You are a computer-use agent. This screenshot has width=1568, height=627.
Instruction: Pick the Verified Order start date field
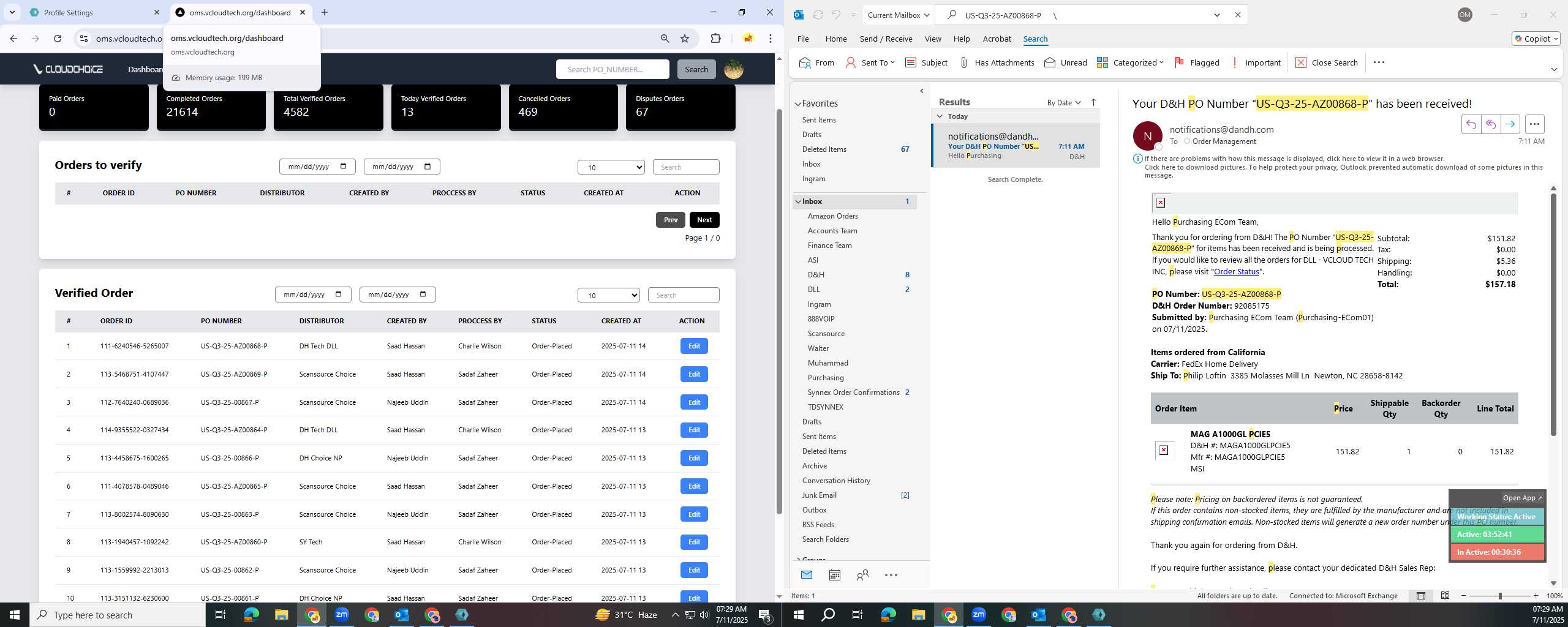pyautogui.click(x=313, y=295)
